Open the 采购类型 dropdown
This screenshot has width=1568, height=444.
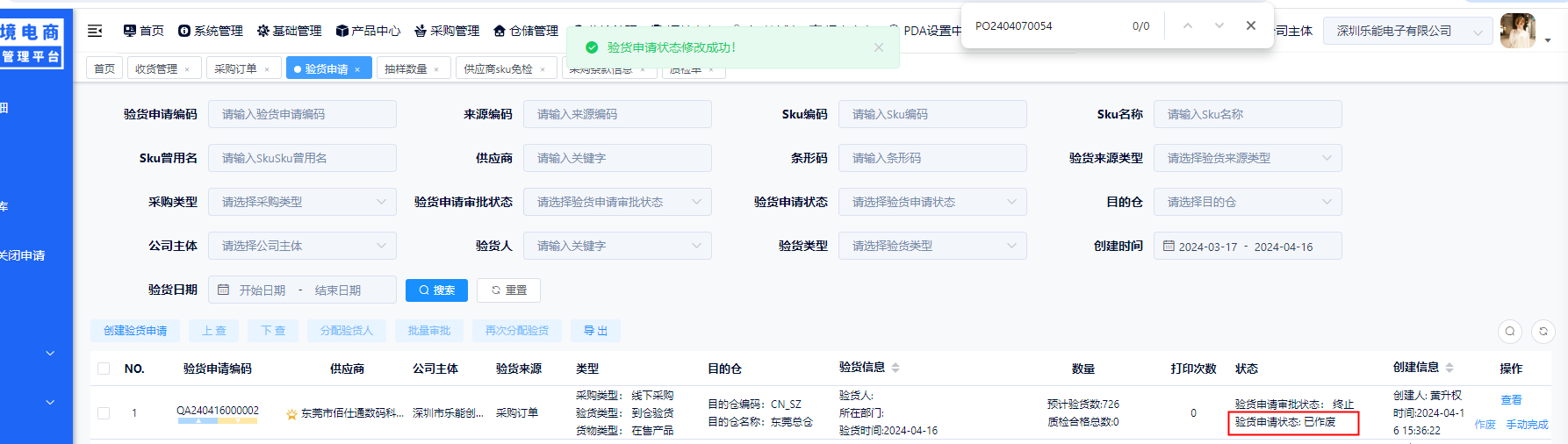[x=301, y=202]
